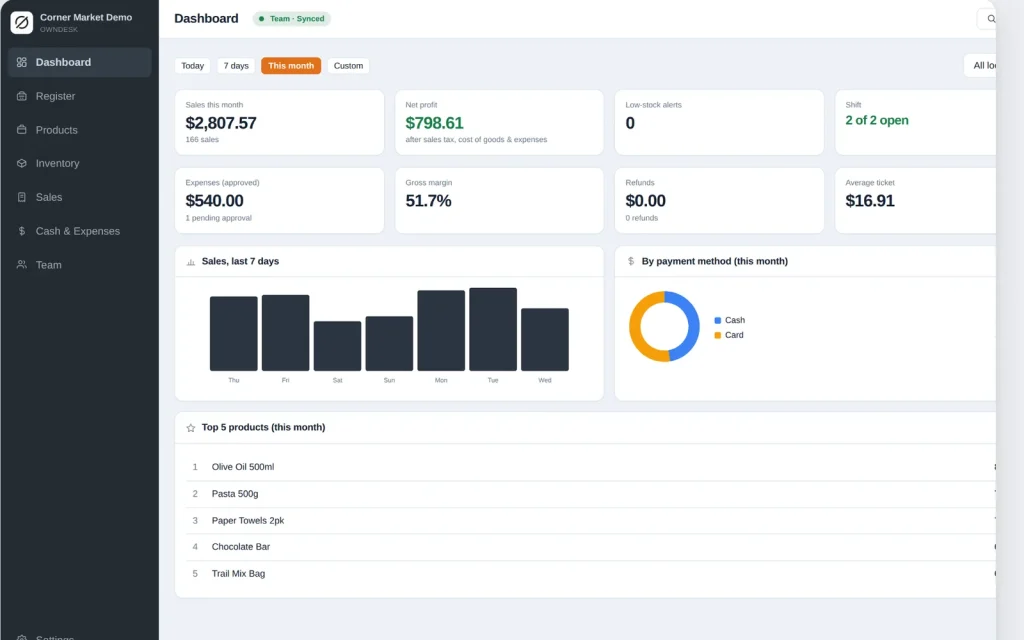Click the $798.61 net profit value
The image size is (1024, 640).
[434, 123]
